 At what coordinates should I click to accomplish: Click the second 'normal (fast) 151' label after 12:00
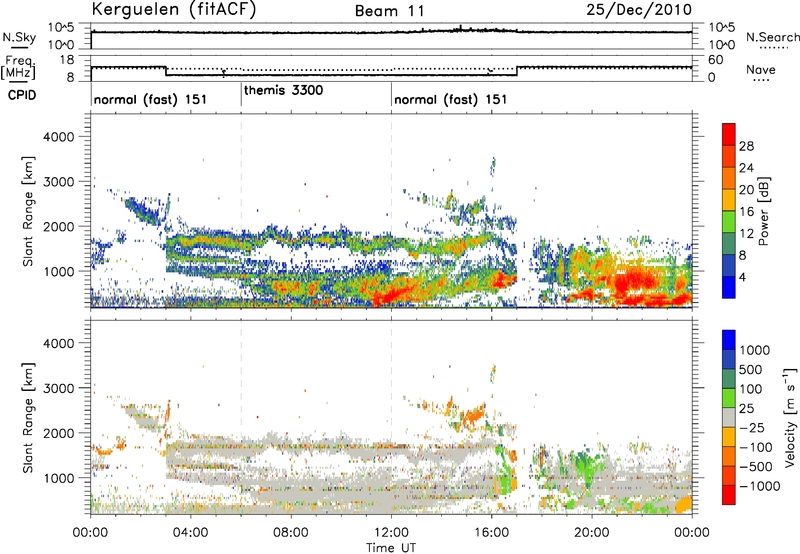[x=451, y=99]
